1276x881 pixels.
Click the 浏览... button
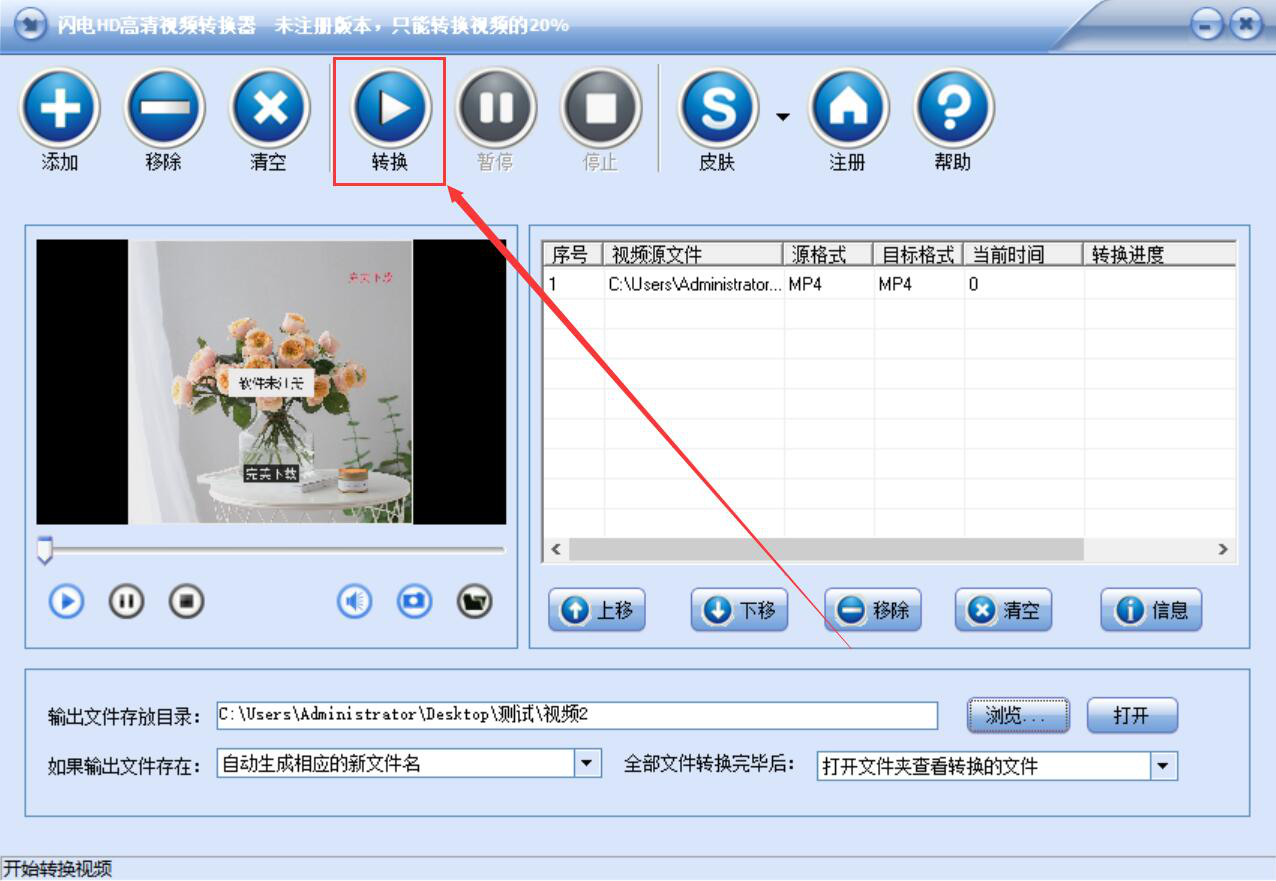click(x=1018, y=715)
